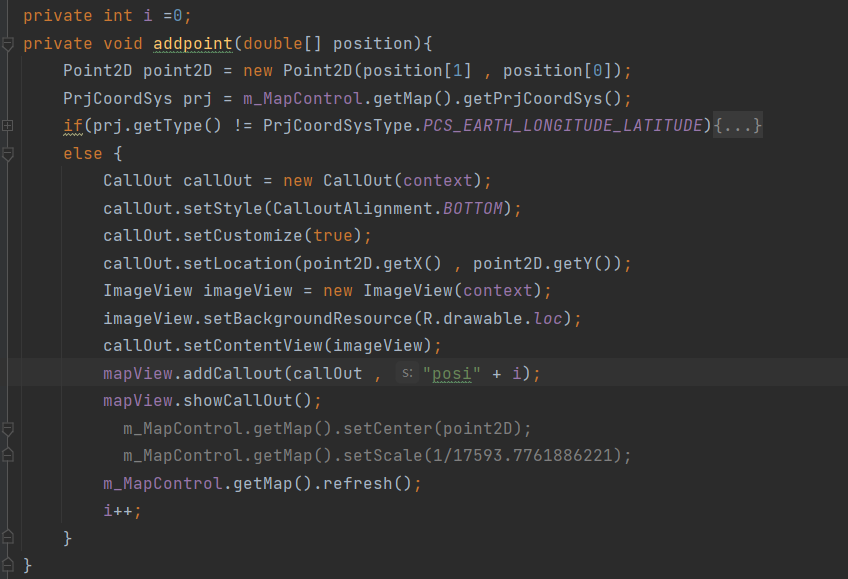Click the showCallOut method call
Screen dimensions: 848x579
pyautogui.click(x=237, y=401)
